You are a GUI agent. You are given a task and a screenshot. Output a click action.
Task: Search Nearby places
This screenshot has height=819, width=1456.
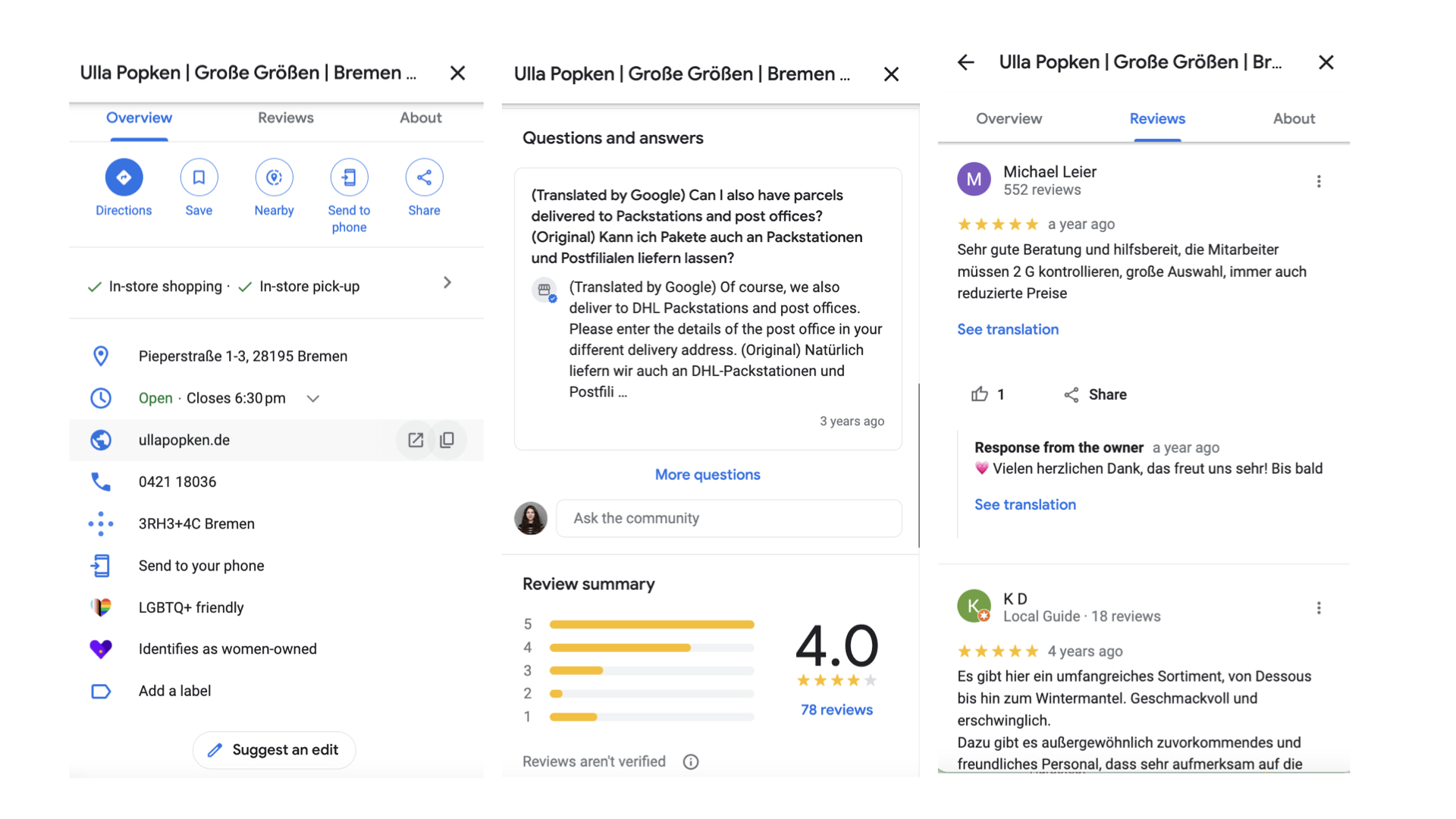[274, 177]
